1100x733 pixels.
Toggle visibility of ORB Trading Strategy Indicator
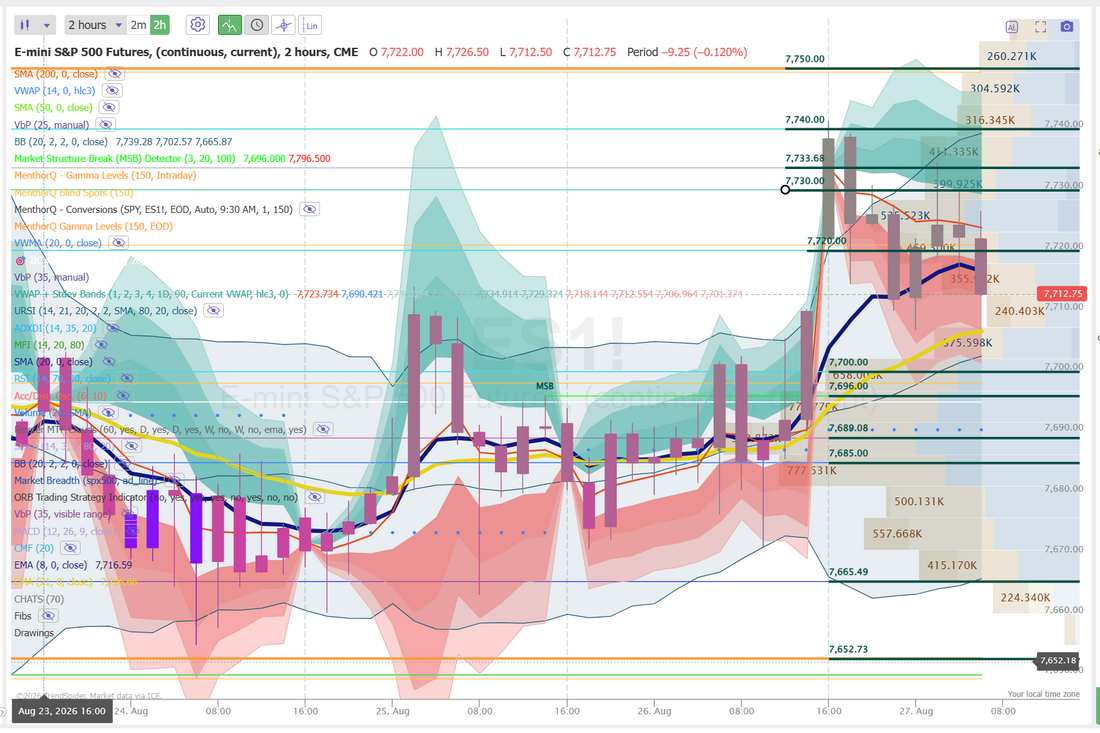click(x=315, y=497)
